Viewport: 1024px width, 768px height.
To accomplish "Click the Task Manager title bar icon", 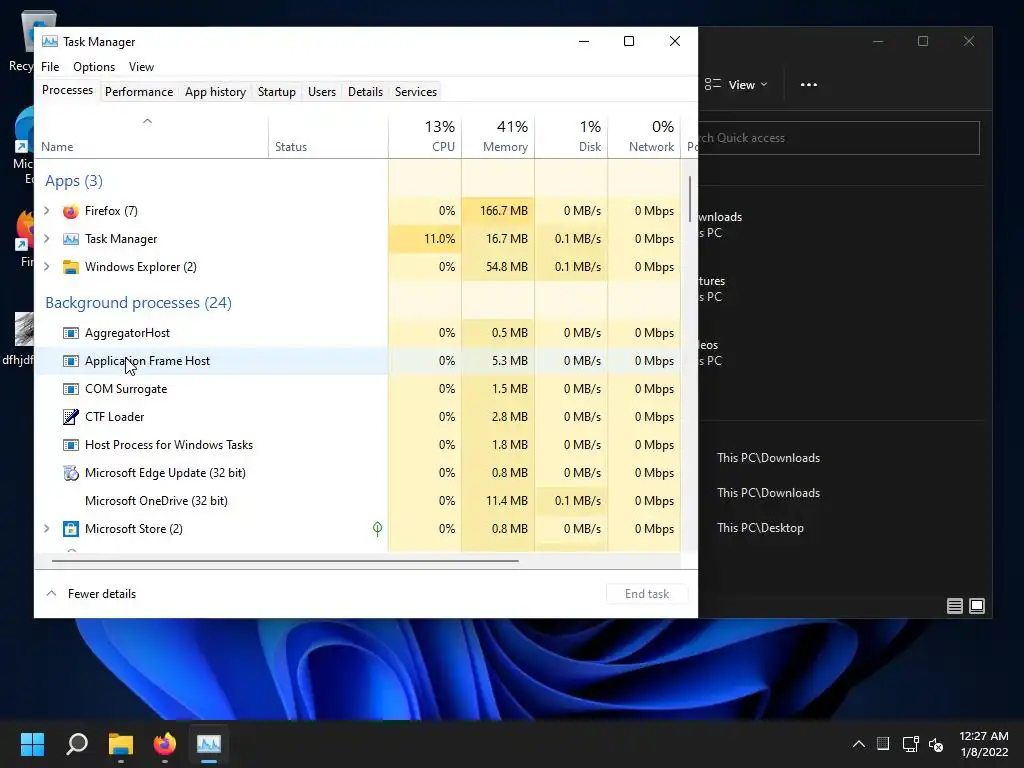I will [x=50, y=42].
